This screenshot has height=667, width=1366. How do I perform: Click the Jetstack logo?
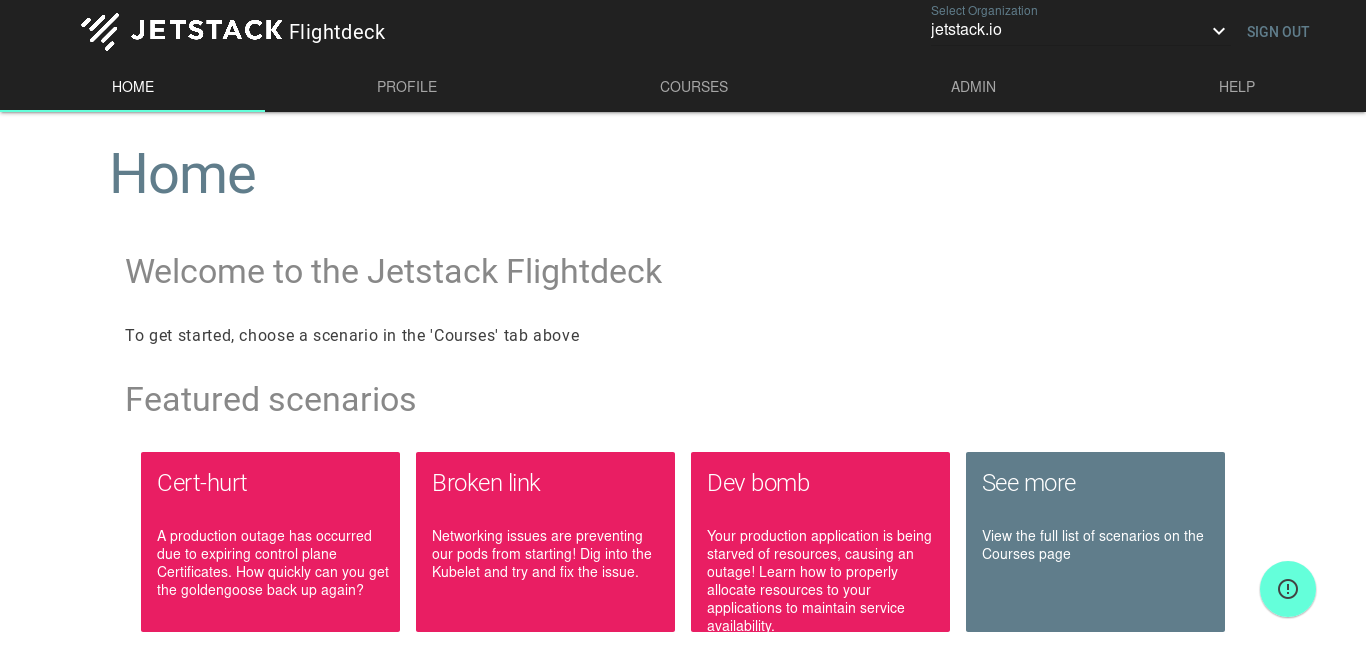click(101, 31)
